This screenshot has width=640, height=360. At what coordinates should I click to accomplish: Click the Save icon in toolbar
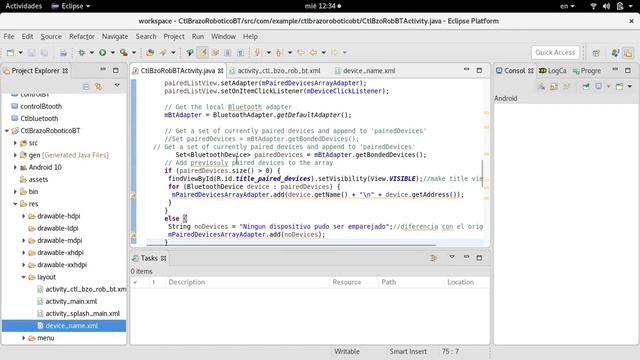(31, 53)
